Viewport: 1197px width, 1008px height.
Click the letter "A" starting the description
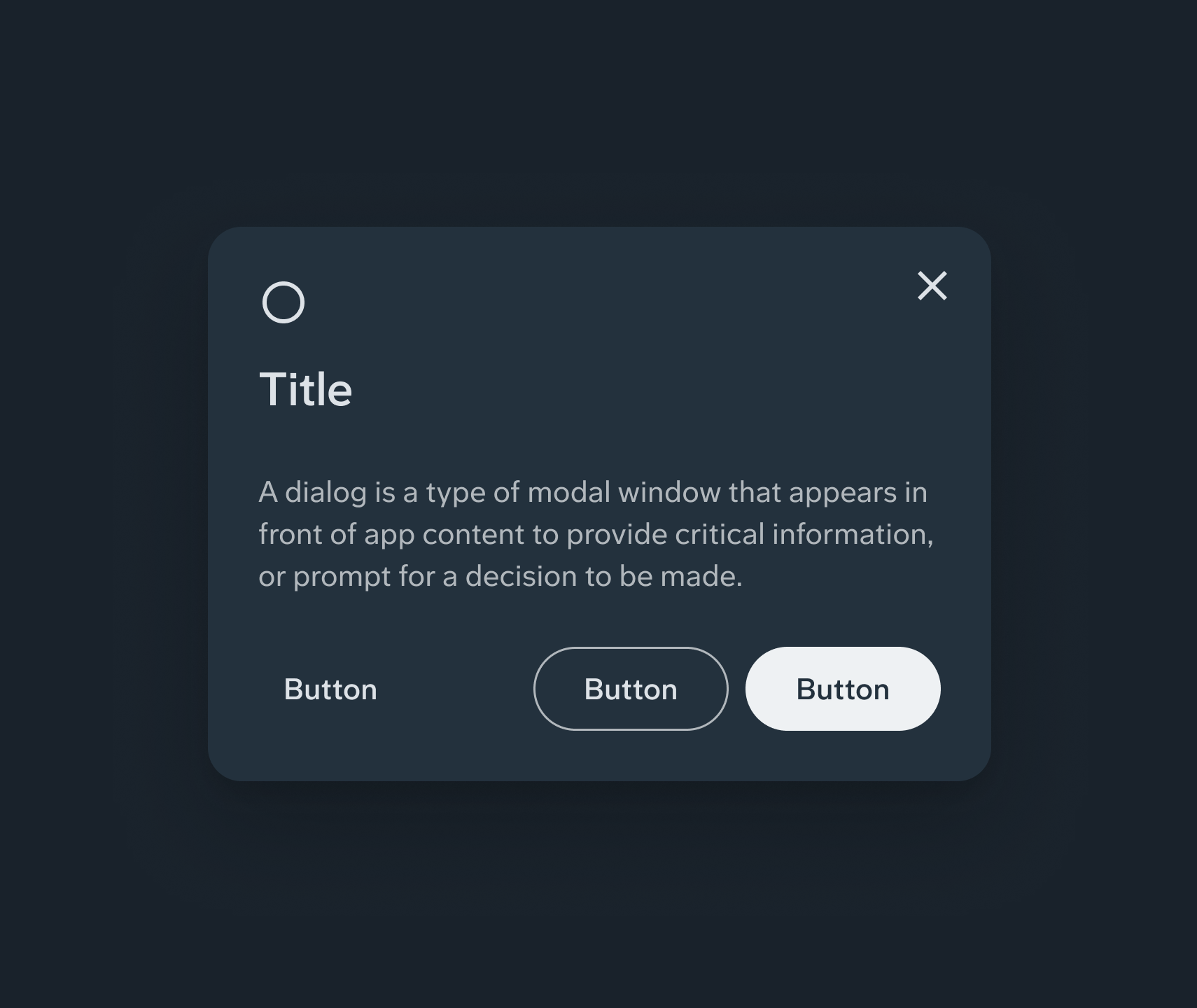(x=268, y=493)
